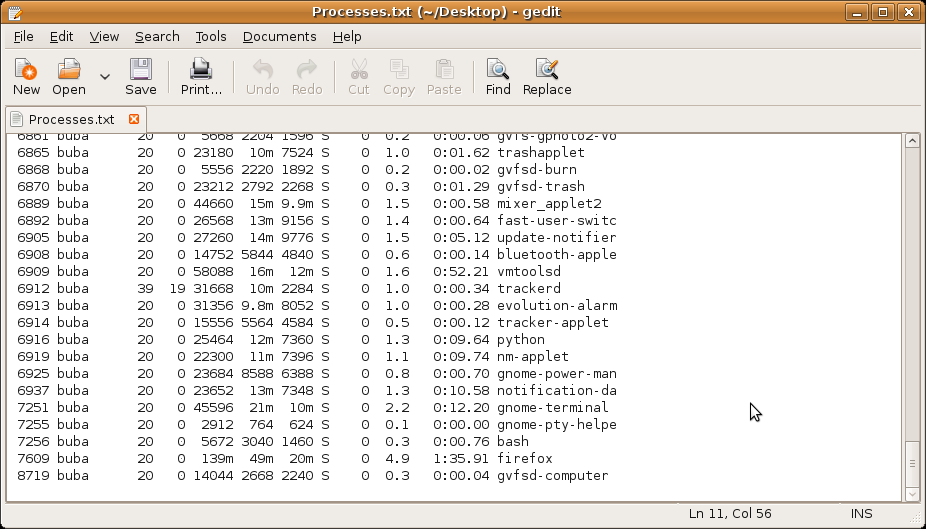The height and width of the screenshot is (529, 926).
Task: Open the File menu
Action: pyautogui.click(x=23, y=37)
